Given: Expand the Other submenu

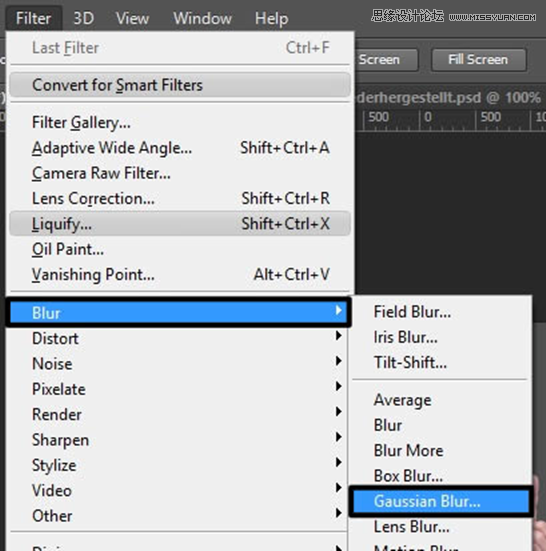Looking at the screenshot, I should pyautogui.click(x=178, y=516).
